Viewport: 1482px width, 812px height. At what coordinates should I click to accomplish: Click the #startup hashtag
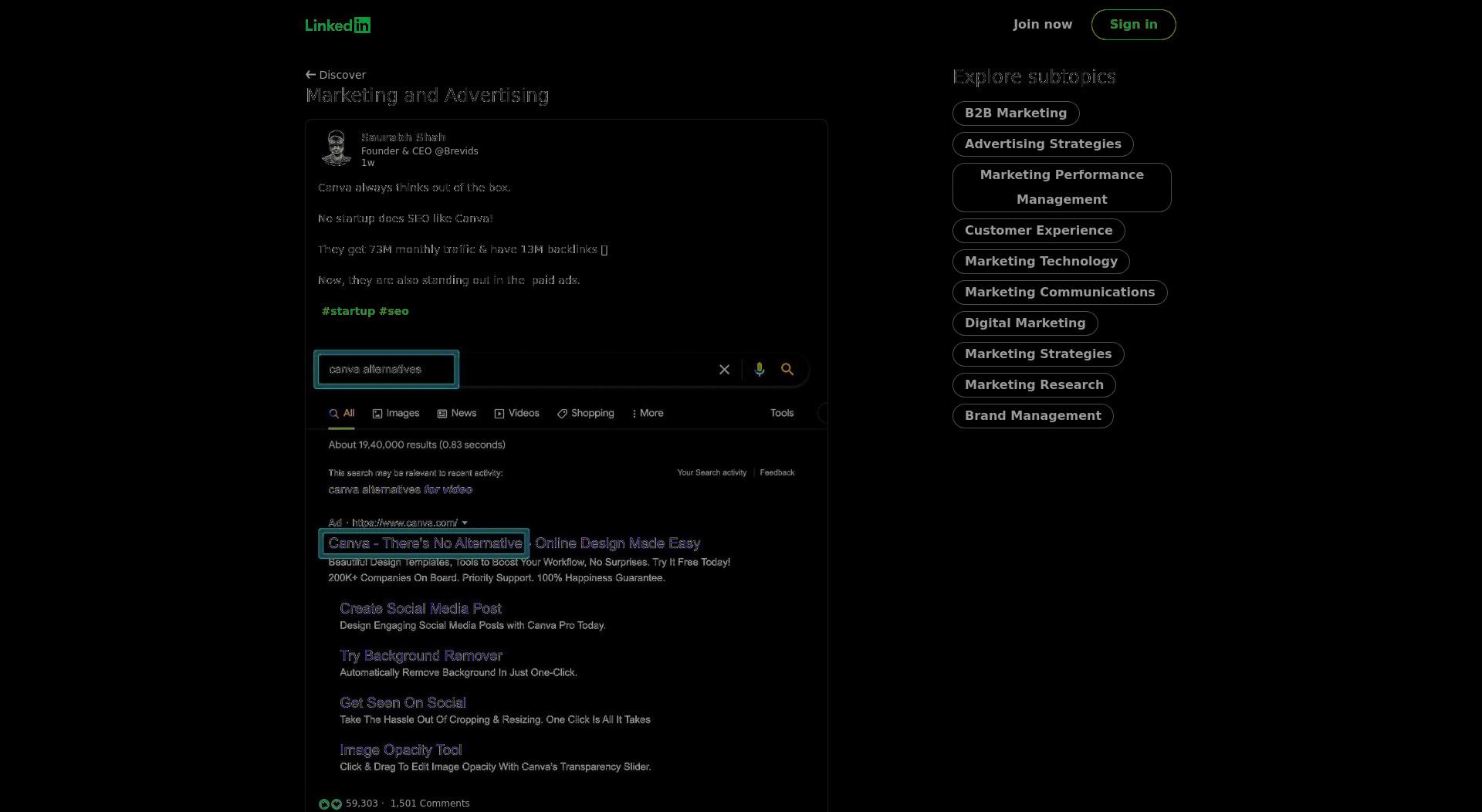point(348,311)
